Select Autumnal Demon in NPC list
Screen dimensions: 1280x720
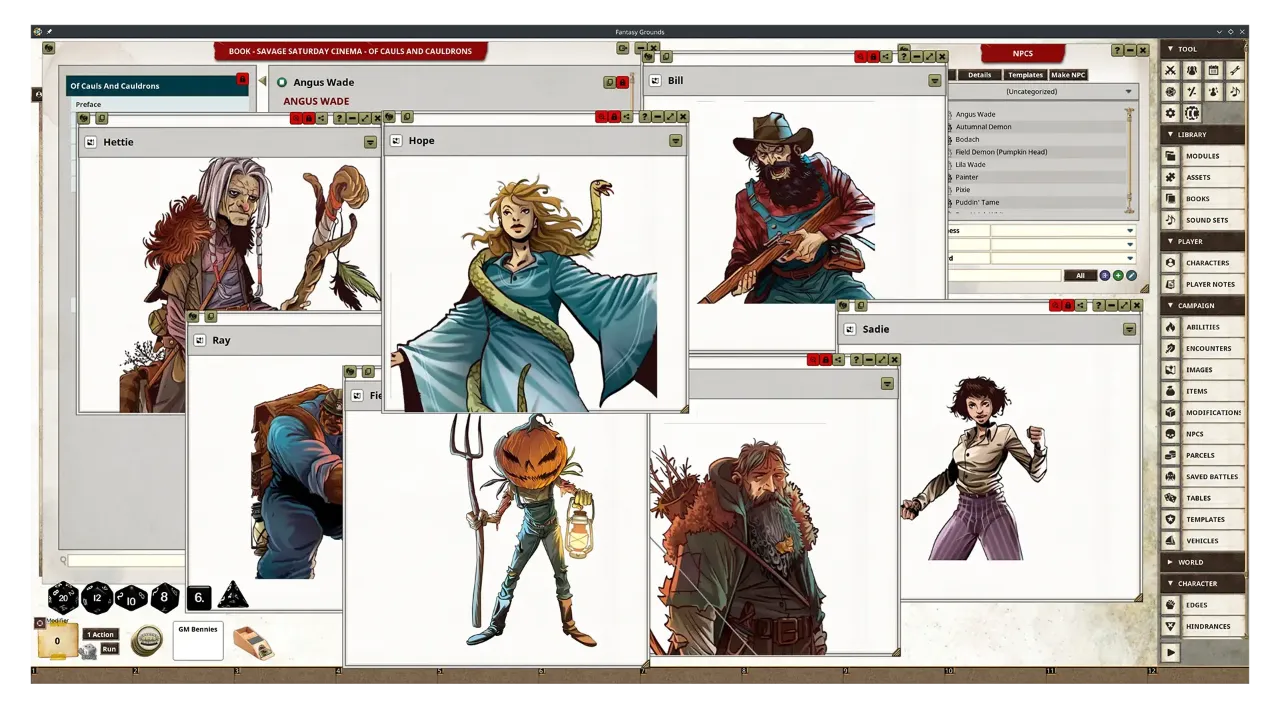click(x=984, y=127)
